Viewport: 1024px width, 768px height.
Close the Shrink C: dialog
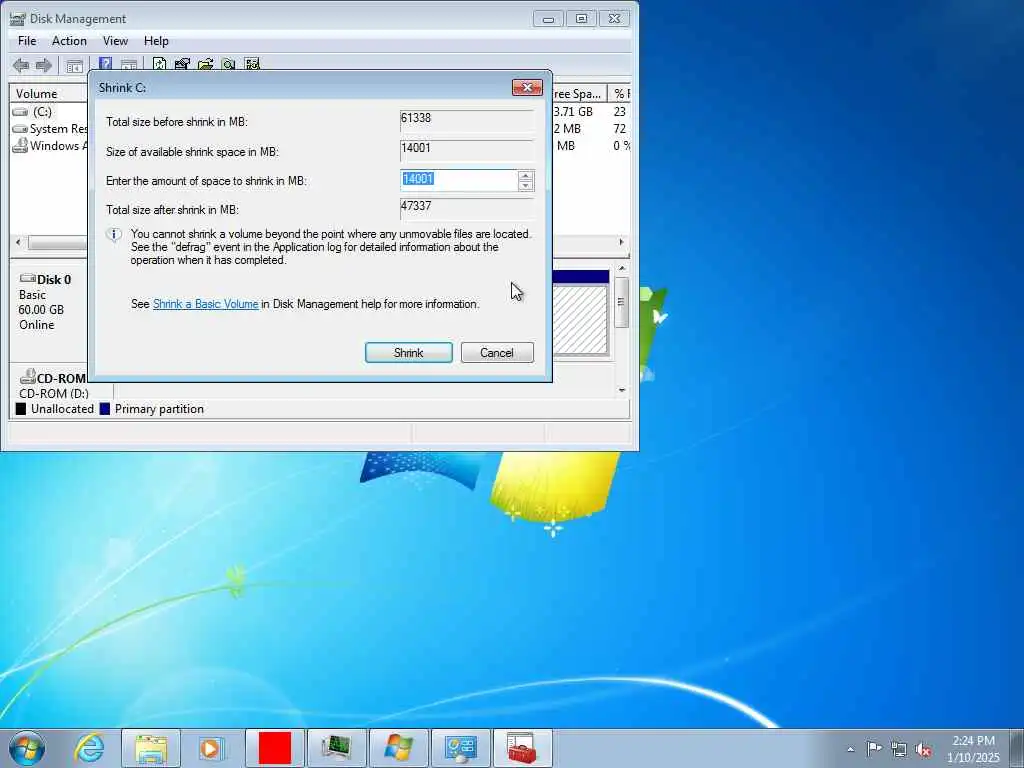pos(527,88)
